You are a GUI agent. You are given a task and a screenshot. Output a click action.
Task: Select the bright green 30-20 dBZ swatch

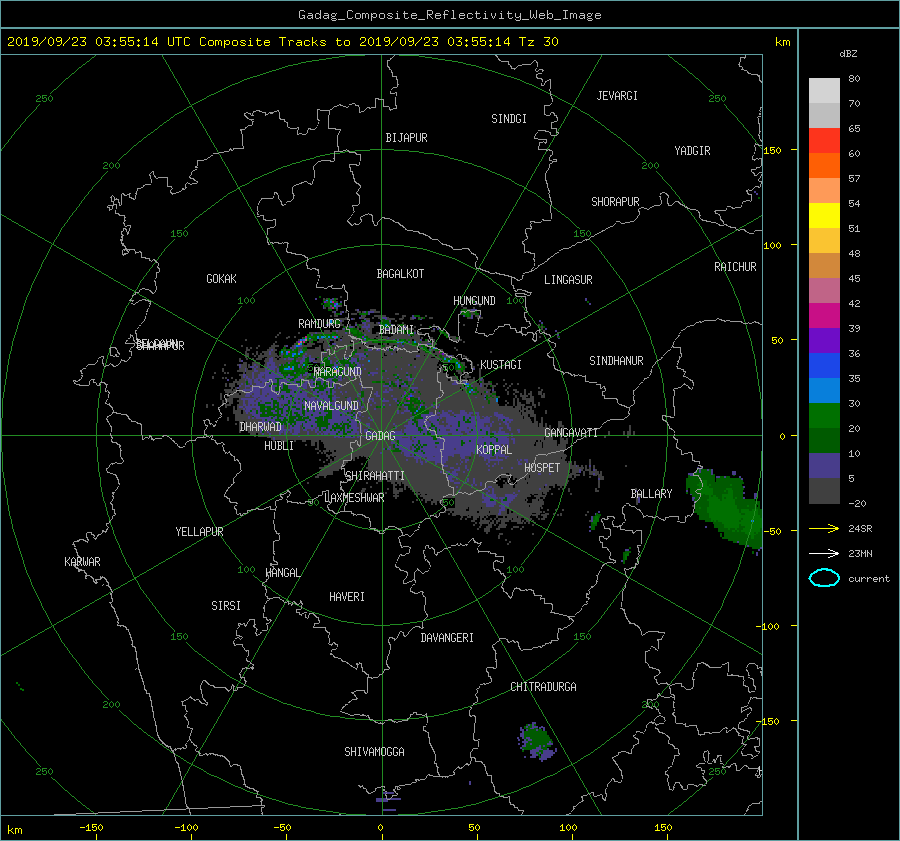(x=824, y=415)
